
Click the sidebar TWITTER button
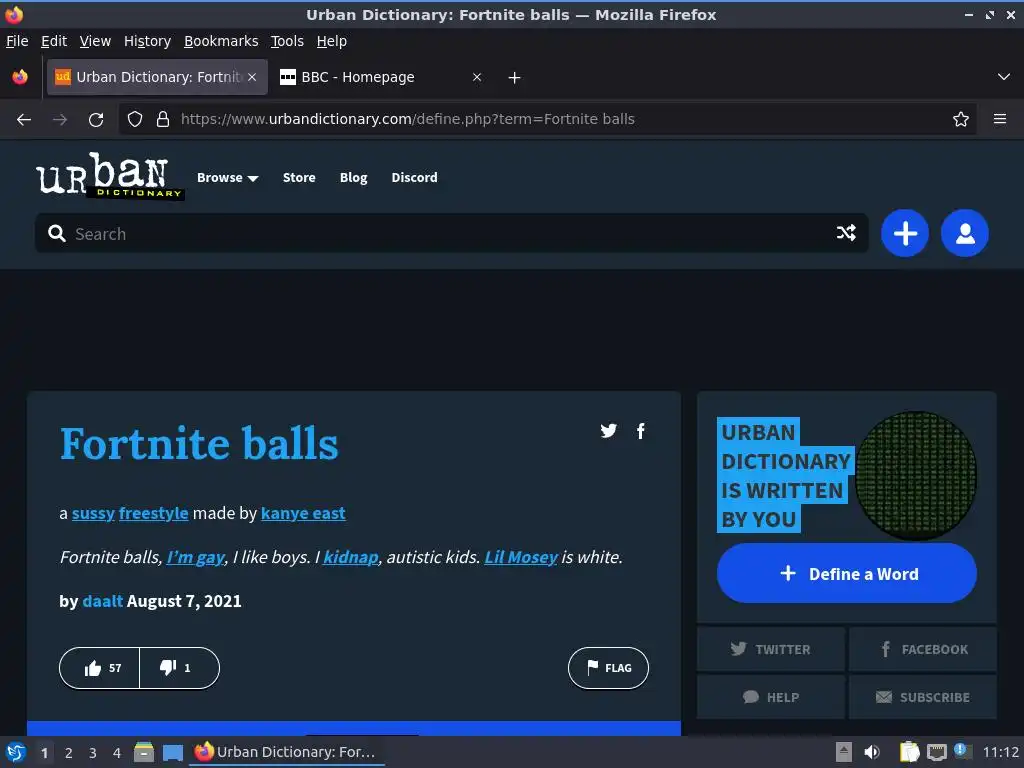[771, 649]
